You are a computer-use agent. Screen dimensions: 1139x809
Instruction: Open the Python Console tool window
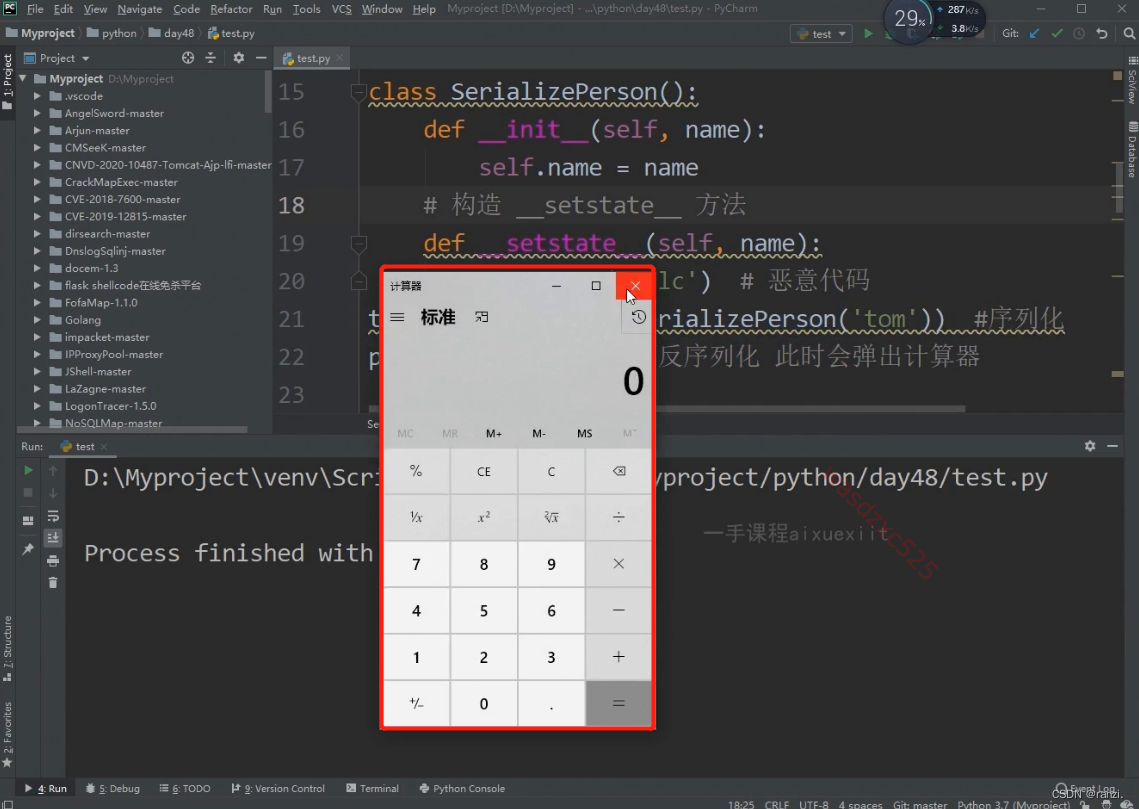462,788
